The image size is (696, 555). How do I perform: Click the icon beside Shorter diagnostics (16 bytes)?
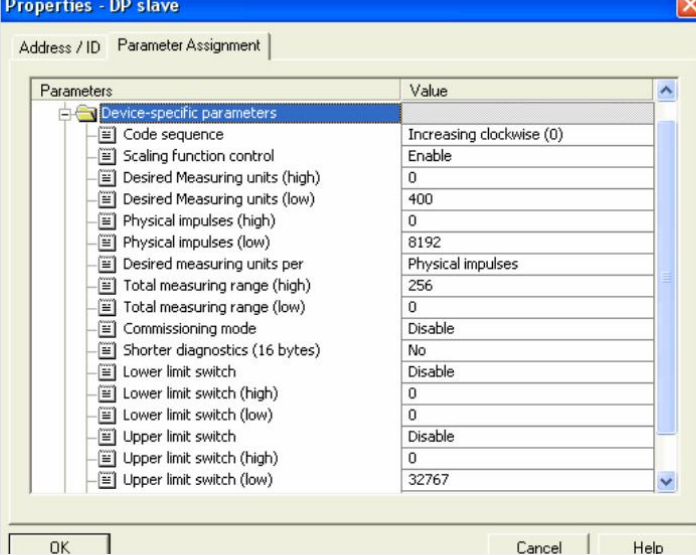[107, 351]
